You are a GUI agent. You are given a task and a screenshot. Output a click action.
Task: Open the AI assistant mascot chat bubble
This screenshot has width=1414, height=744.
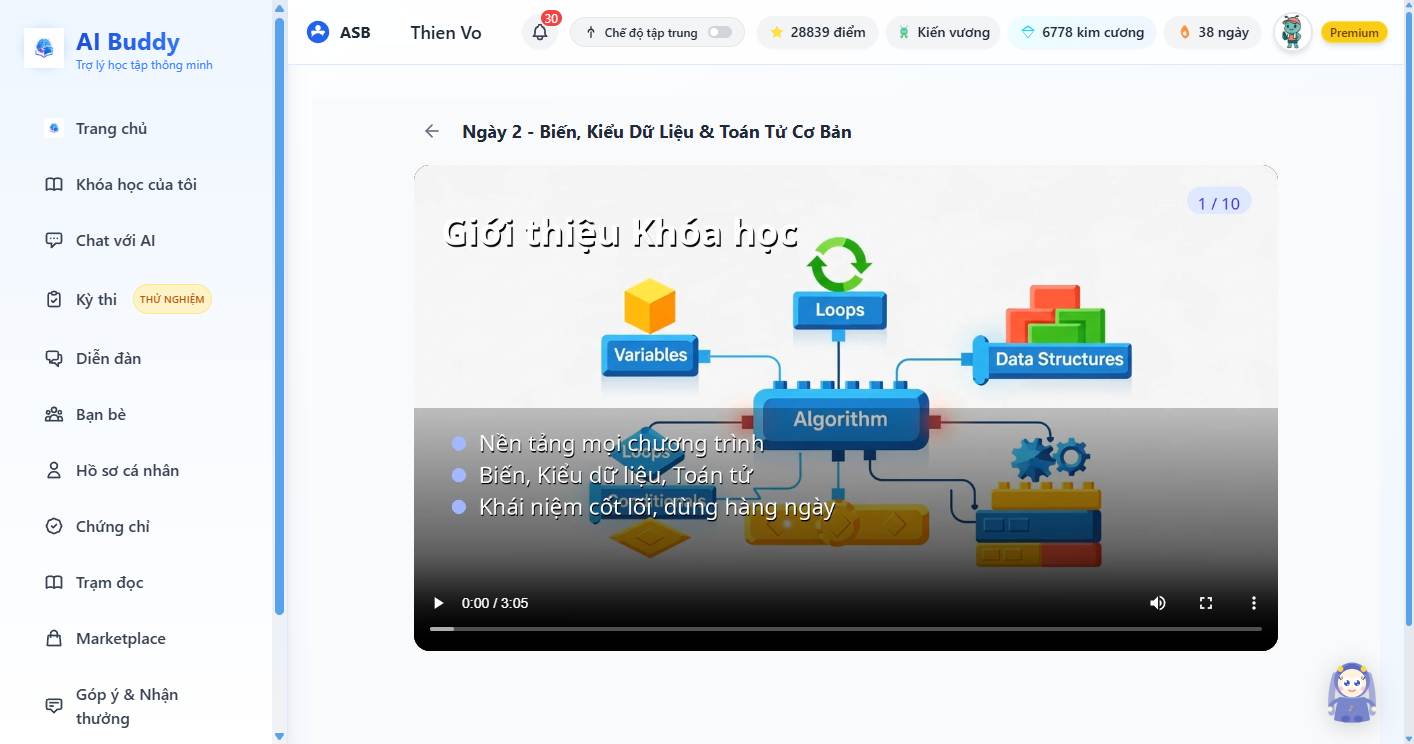(x=1352, y=692)
